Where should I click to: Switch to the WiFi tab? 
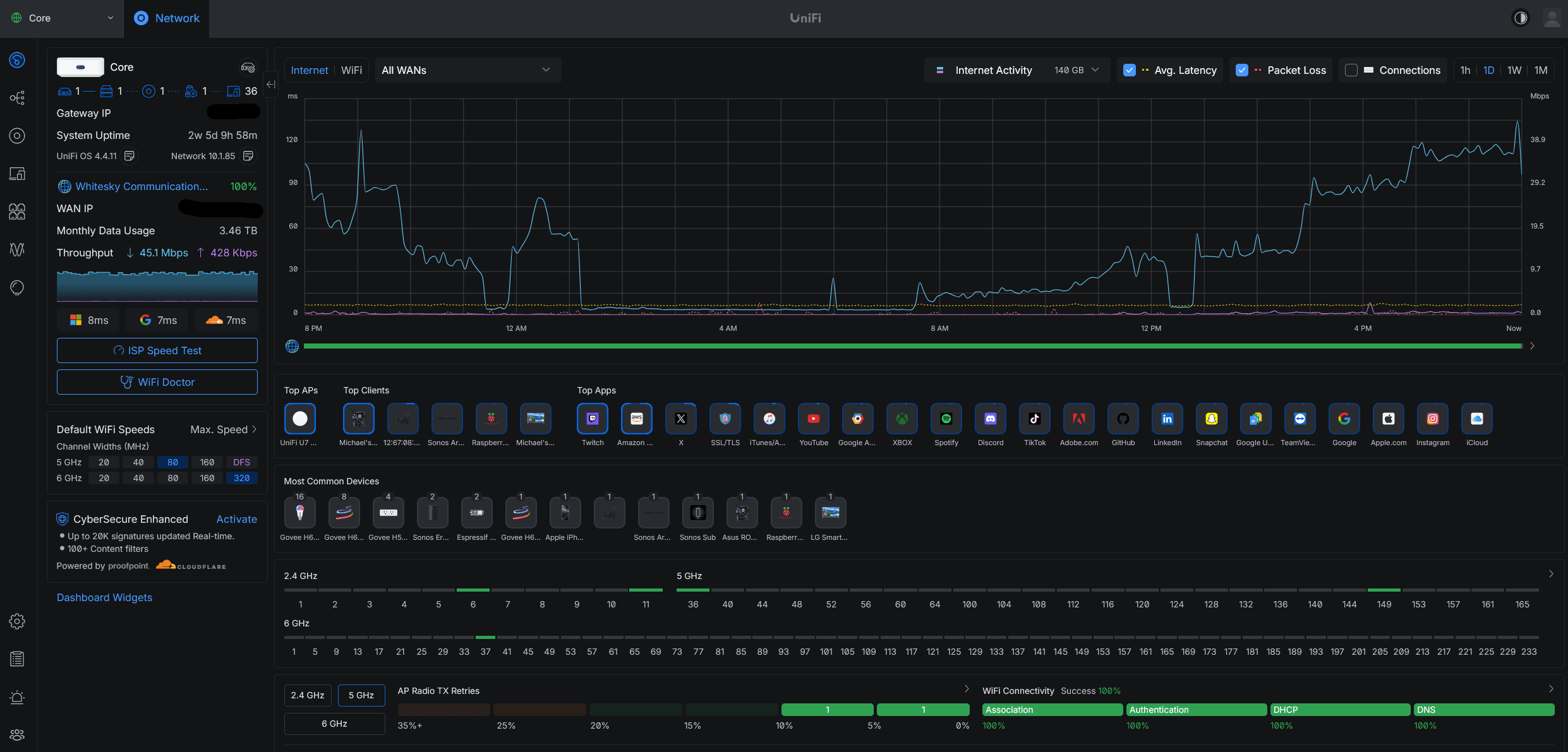pos(351,70)
